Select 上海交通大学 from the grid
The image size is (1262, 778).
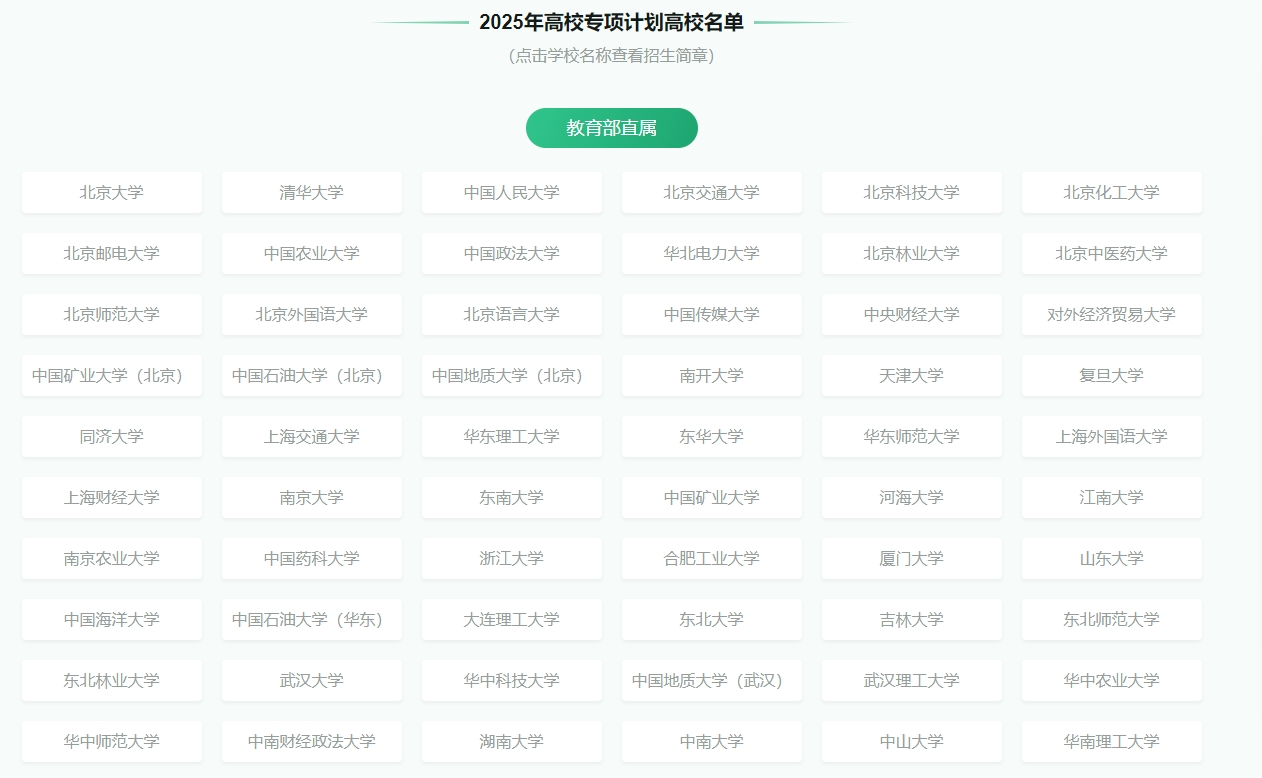tap(312, 436)
